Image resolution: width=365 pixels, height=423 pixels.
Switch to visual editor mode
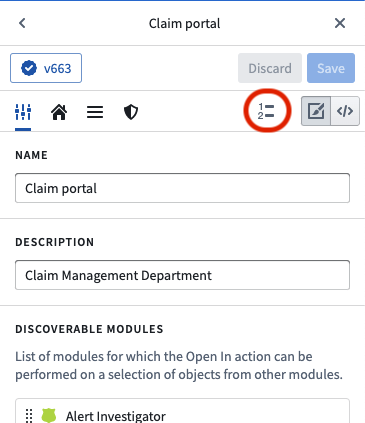(x=316, y=111)
